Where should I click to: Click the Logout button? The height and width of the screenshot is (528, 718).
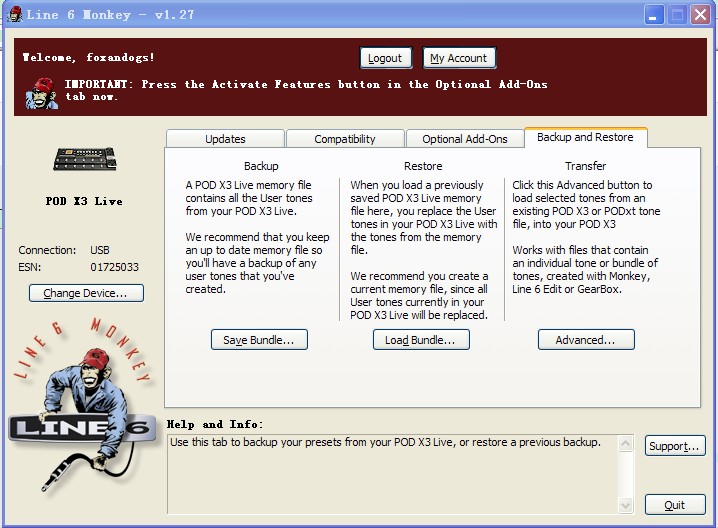click(x=386, y=58)
